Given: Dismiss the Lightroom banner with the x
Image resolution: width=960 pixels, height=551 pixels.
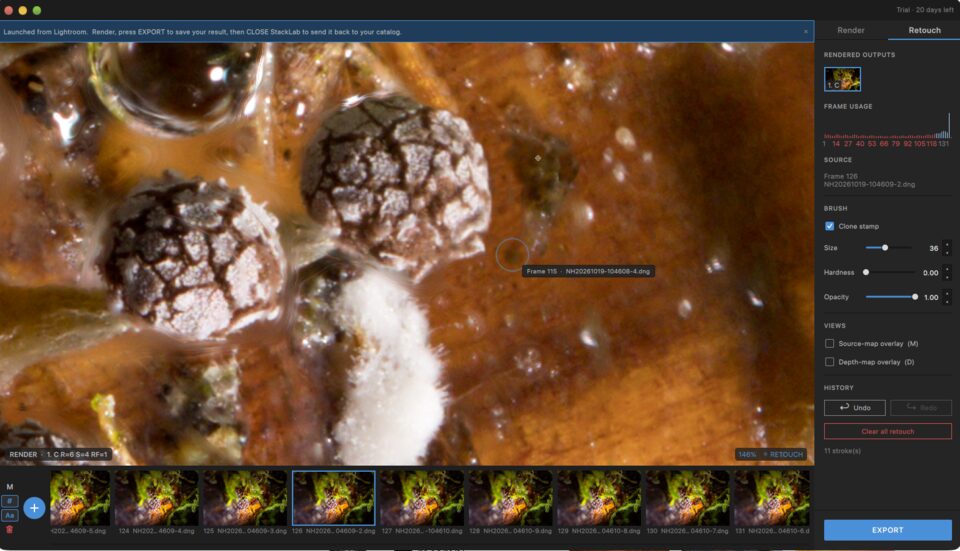Looking at the screenshot, I should [806, 32].
